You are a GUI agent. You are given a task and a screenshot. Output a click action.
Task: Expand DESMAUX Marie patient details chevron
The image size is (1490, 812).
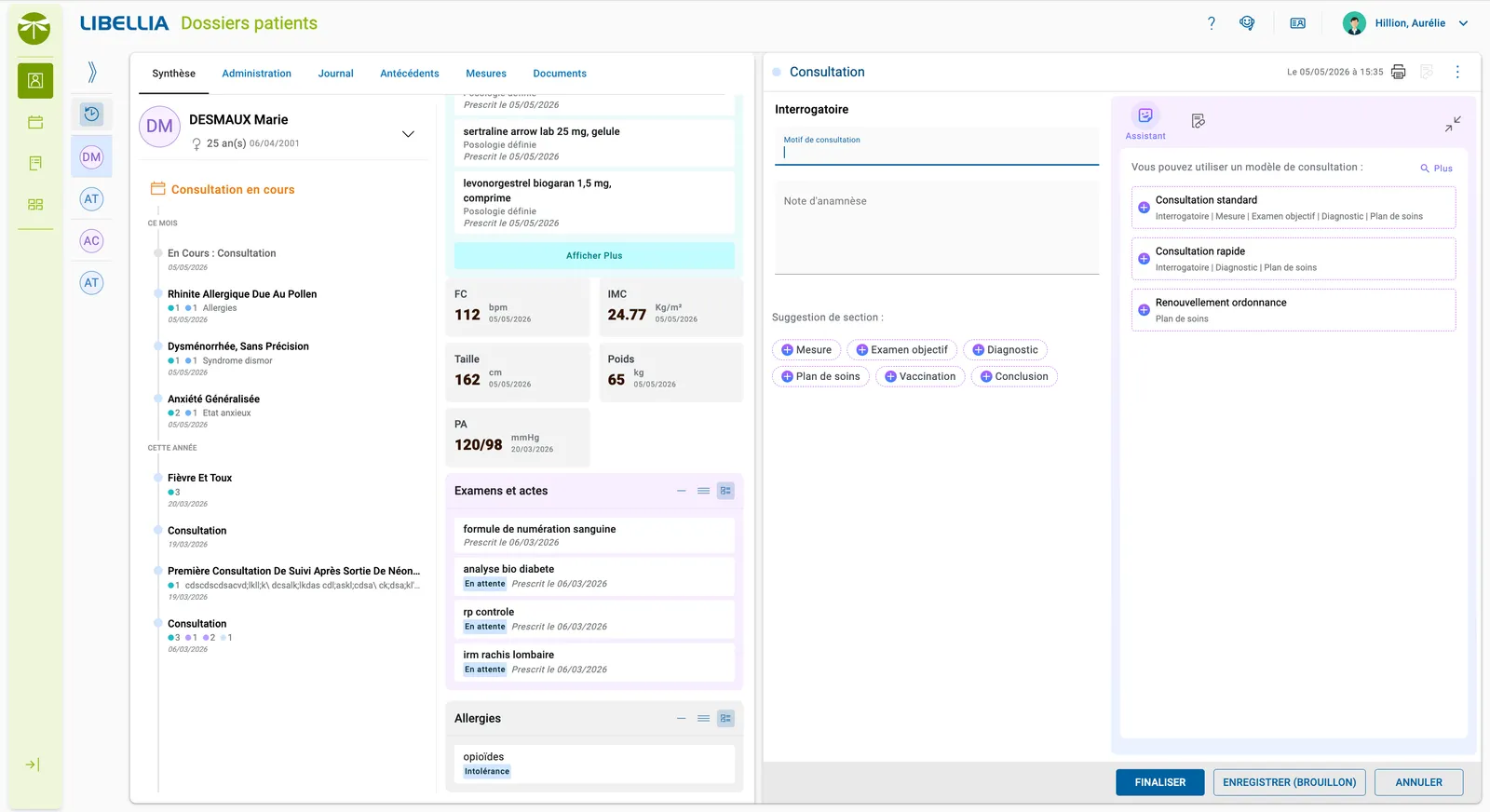[x=408, y=134]
